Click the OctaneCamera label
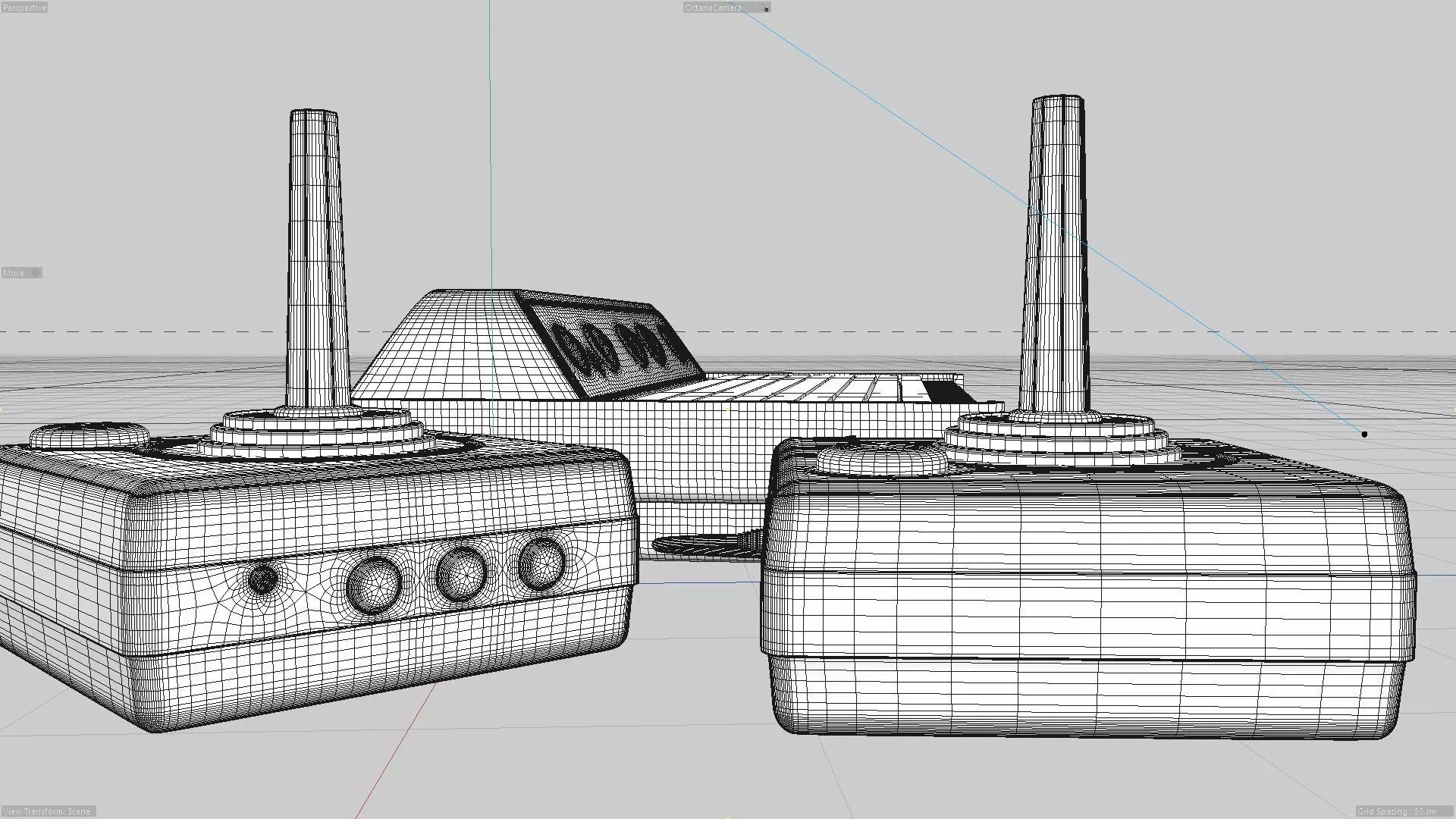1456x819 pixels. [713, 8]
